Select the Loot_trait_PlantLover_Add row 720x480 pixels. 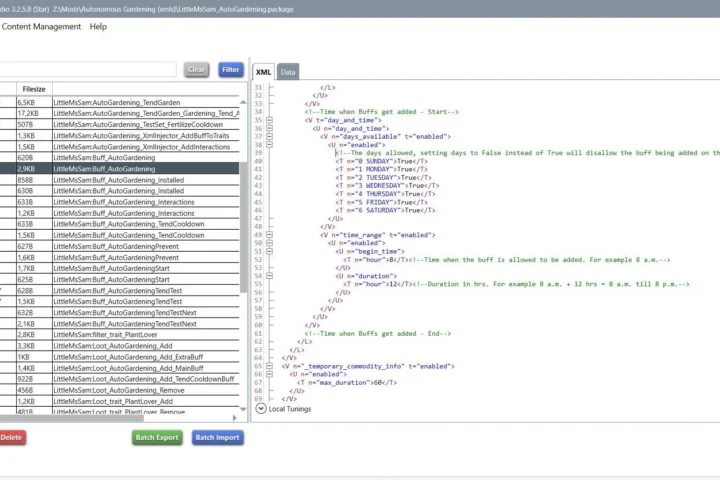119,401
